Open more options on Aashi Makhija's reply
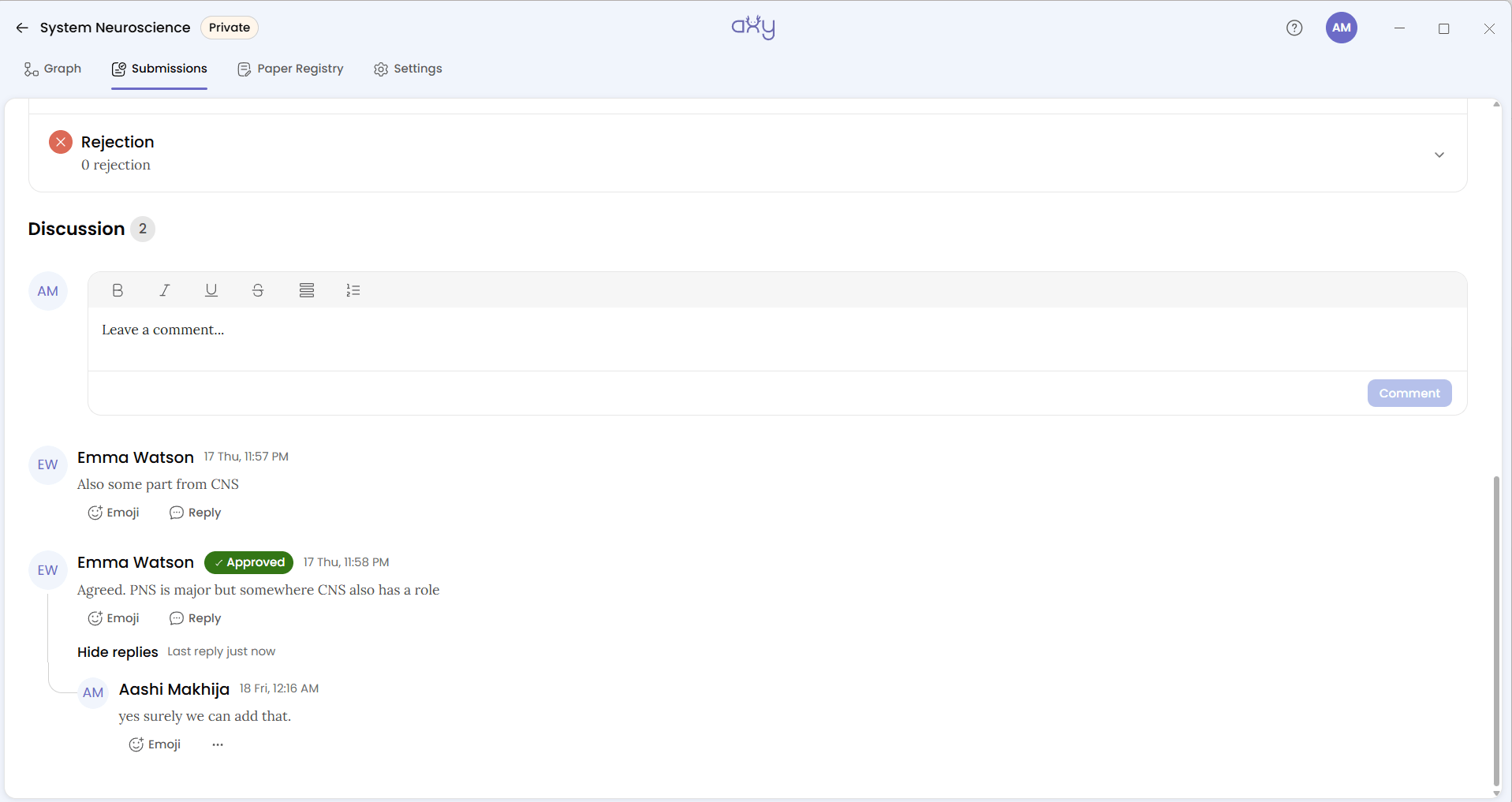This screenshot has height=802, width=1512. coord(218,744)
